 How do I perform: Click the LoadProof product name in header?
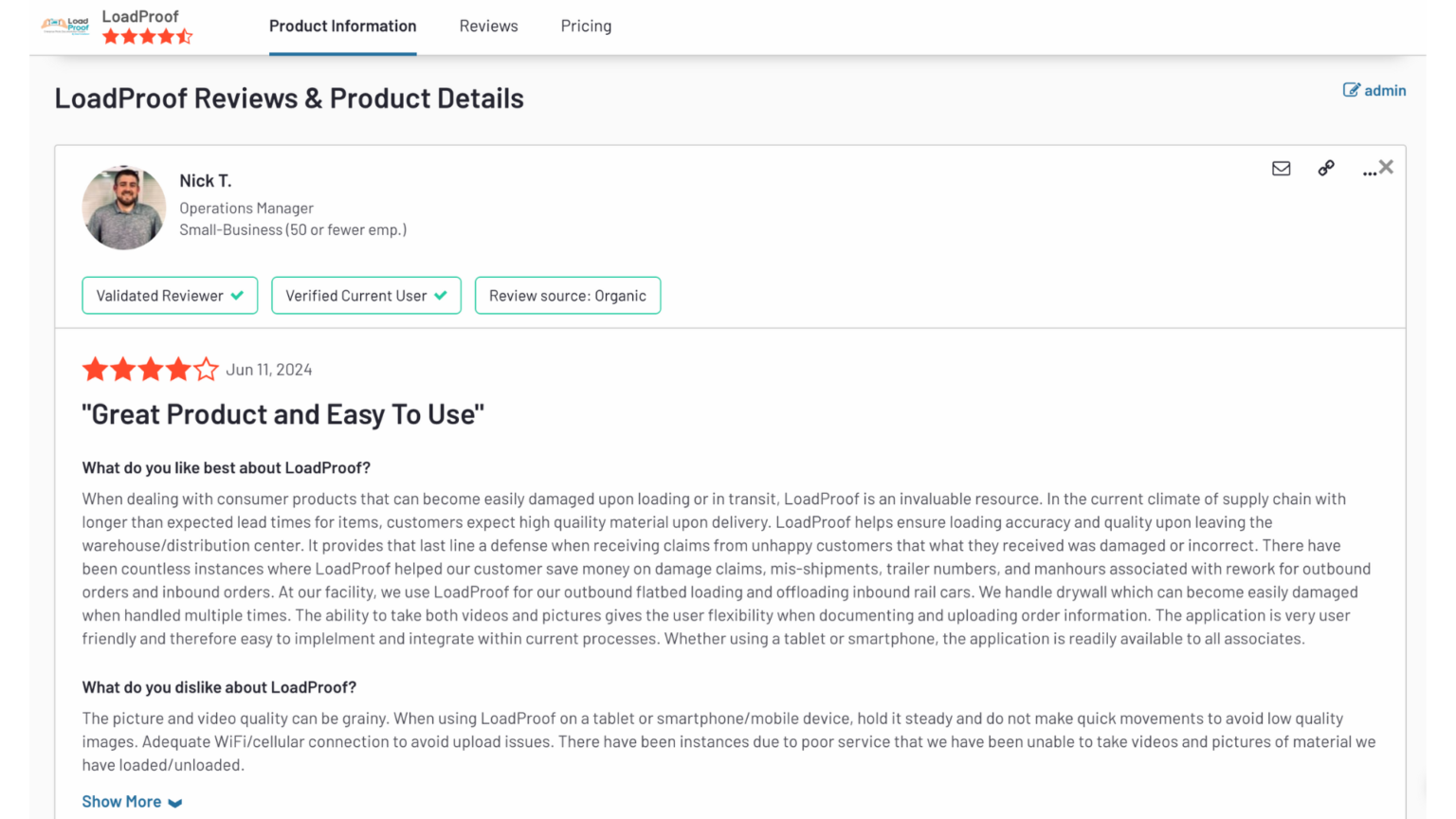tap(140, 16)
